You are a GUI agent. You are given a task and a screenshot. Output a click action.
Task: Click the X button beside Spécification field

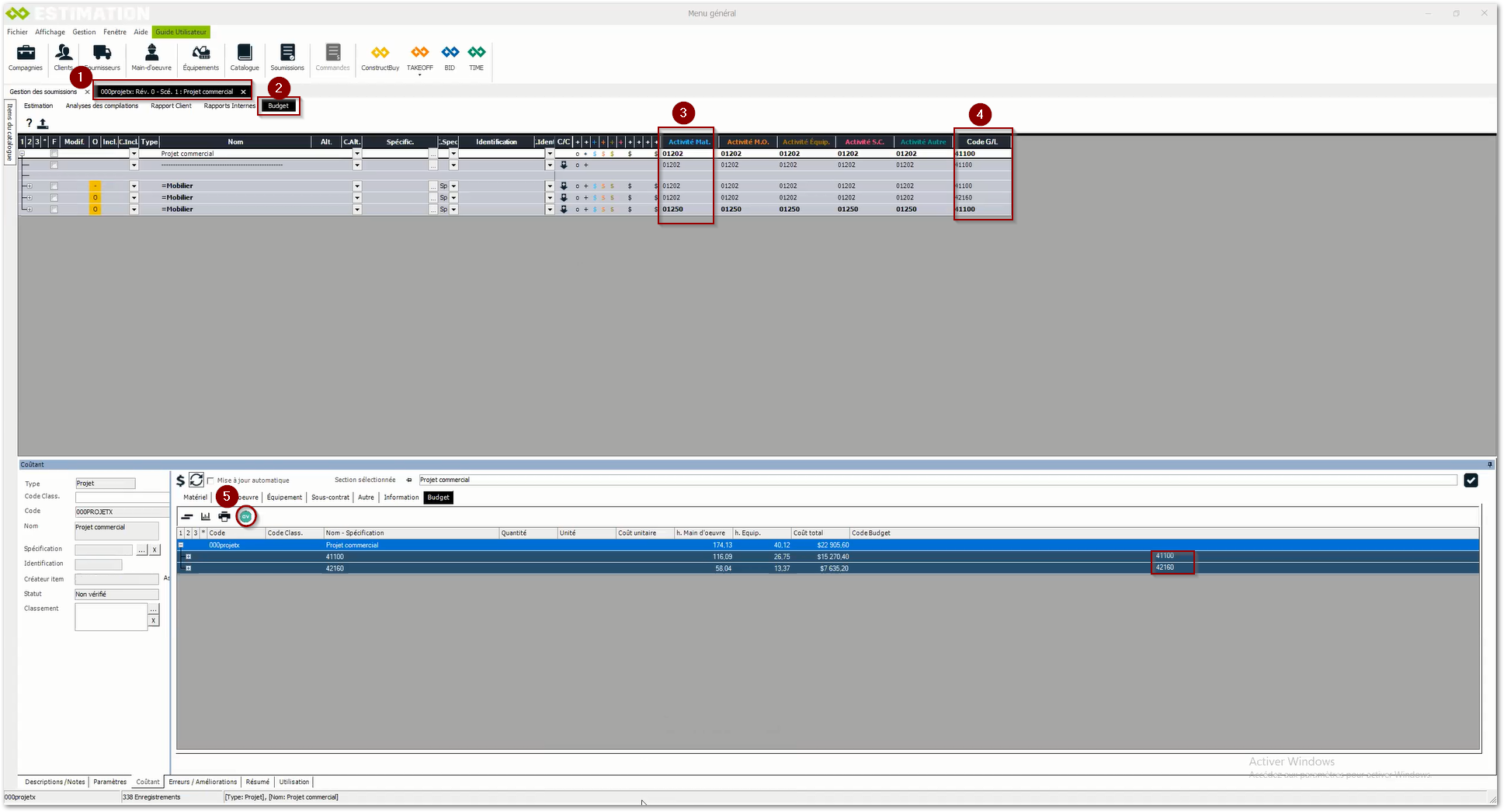155,550
